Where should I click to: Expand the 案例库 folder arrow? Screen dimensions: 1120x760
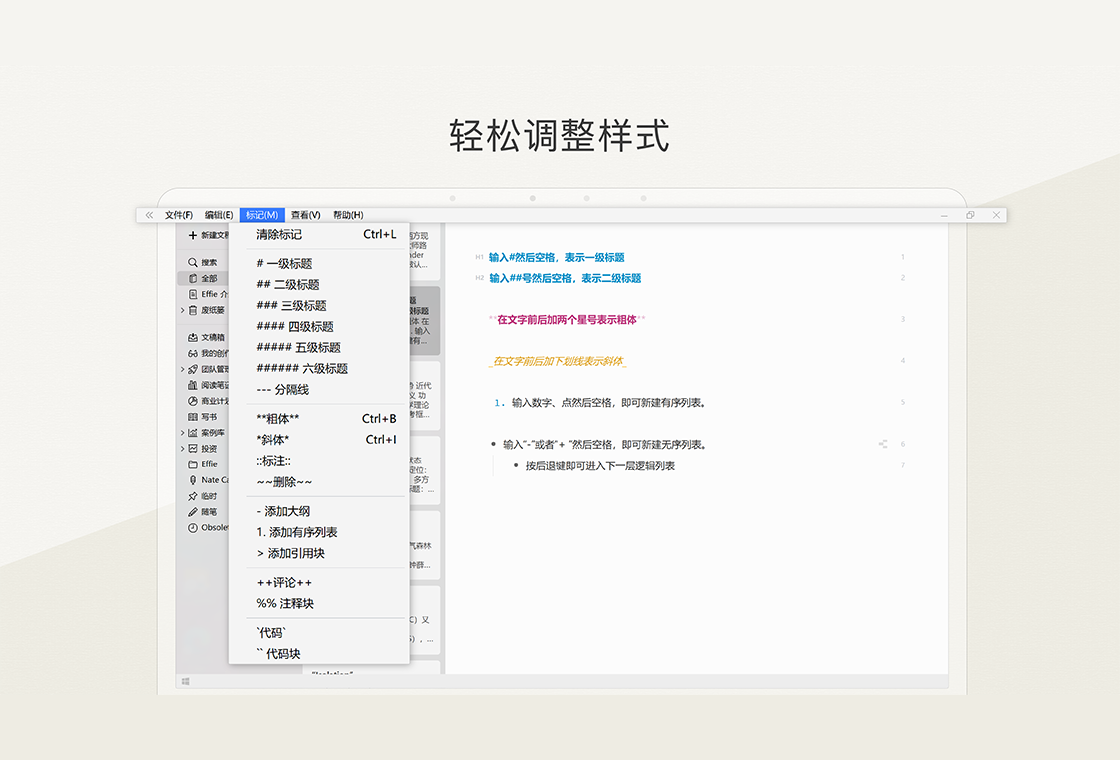click(x=182, y=433)
